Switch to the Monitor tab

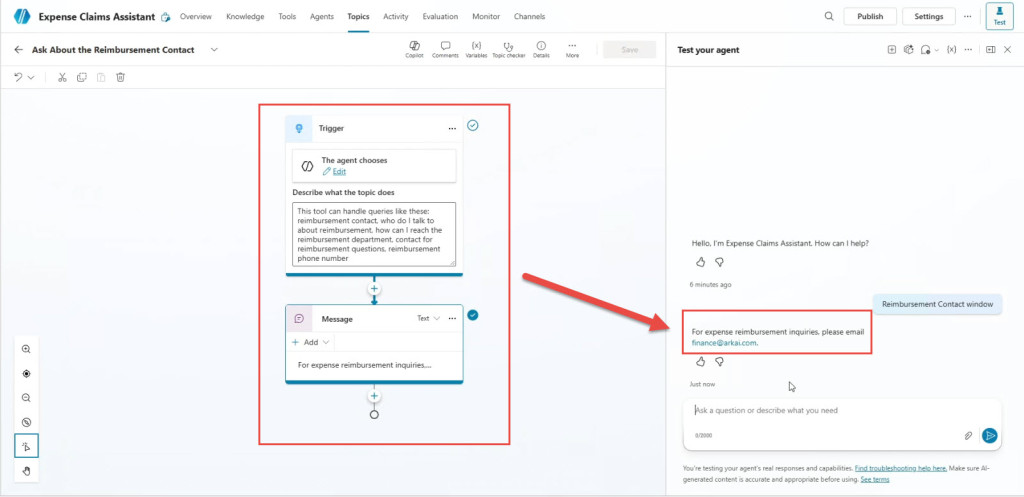[486, 16]
